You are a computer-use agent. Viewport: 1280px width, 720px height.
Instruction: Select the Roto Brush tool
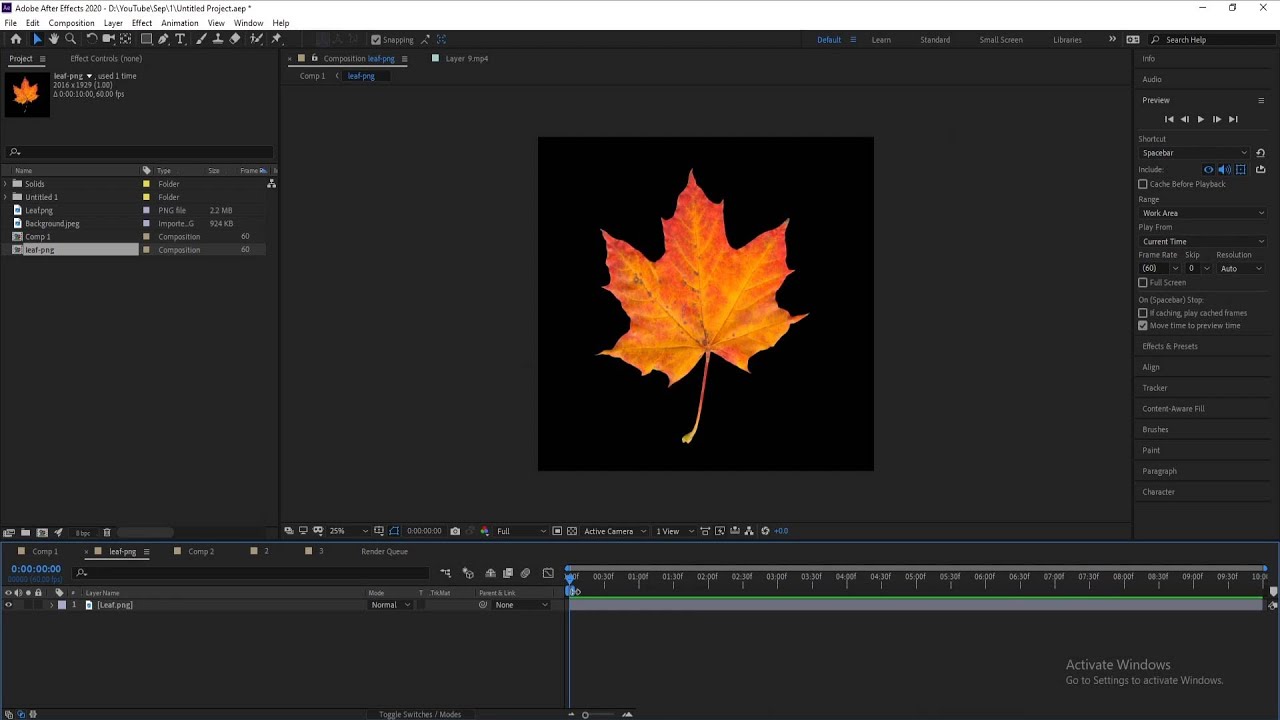(x=256, y=39)
